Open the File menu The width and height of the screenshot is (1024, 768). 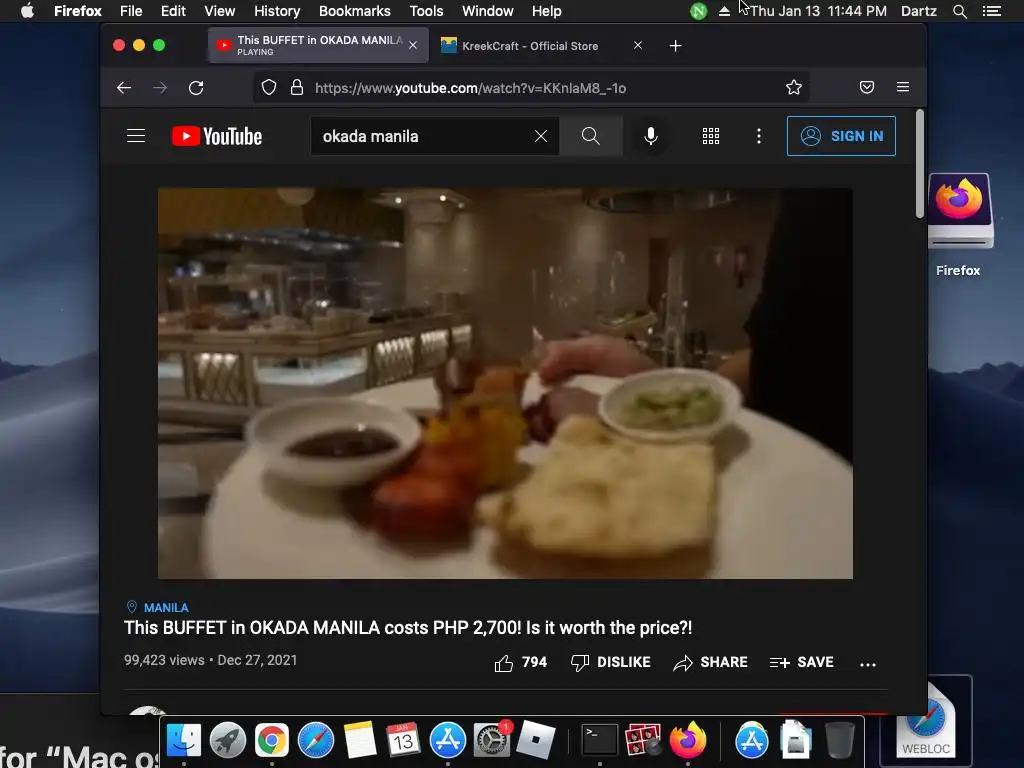131,11
